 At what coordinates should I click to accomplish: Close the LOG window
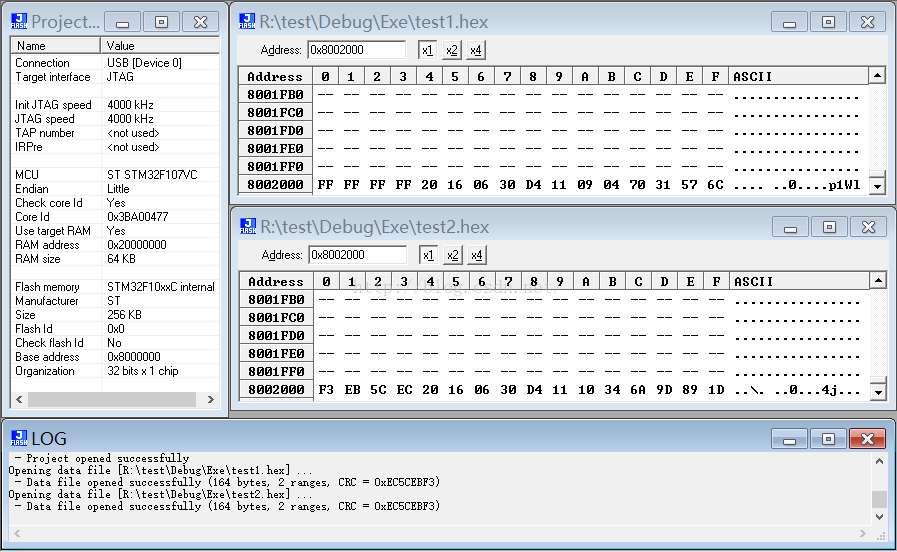point(867,439)
